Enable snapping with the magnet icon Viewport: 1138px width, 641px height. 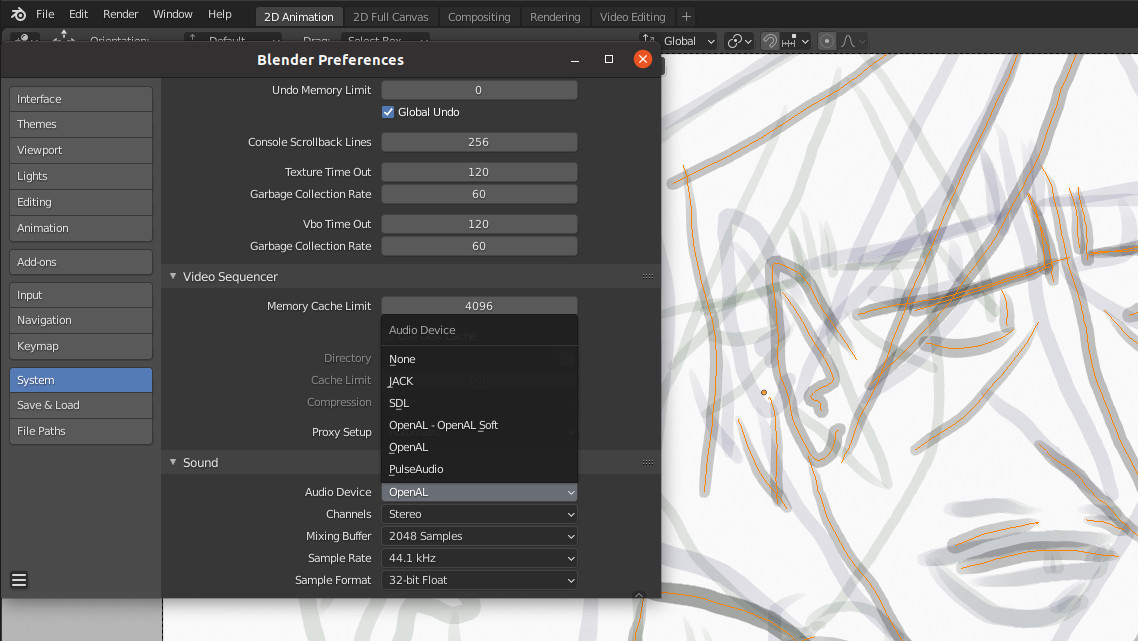point(769,41)
